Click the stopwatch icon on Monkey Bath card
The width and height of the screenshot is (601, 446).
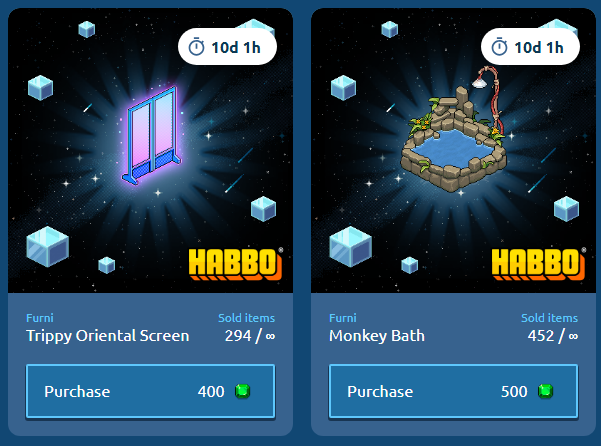coord(499,47)
